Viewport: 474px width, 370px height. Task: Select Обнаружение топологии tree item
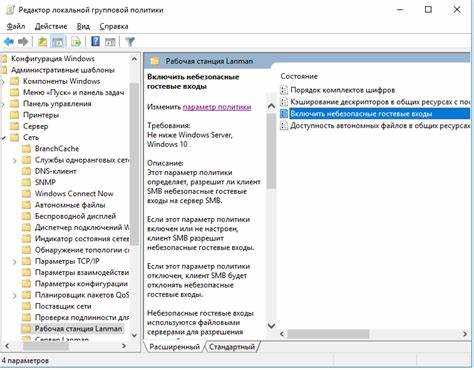tap(82, 250)
